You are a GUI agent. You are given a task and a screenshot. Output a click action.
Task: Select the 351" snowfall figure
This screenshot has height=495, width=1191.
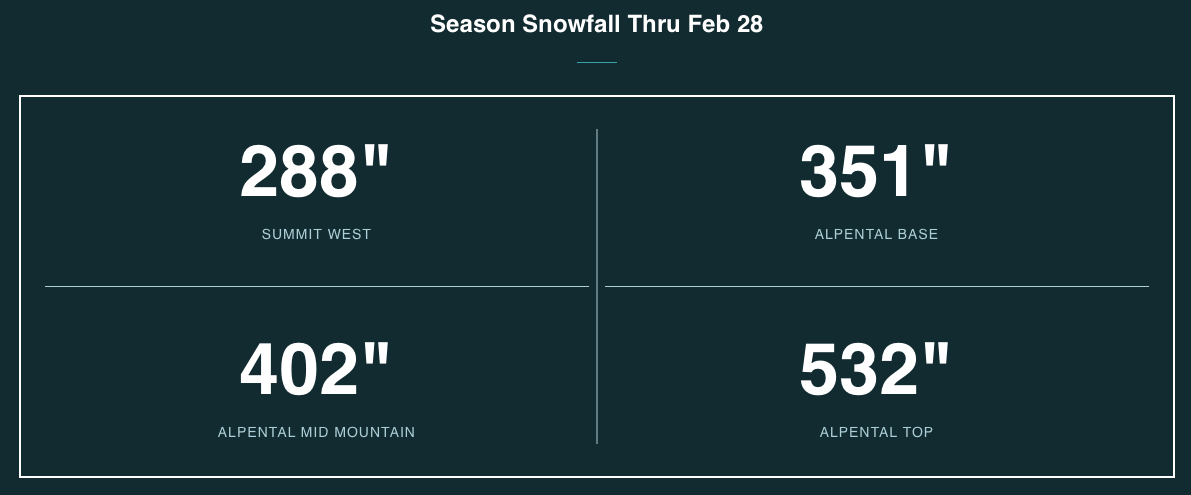point(875,172)
